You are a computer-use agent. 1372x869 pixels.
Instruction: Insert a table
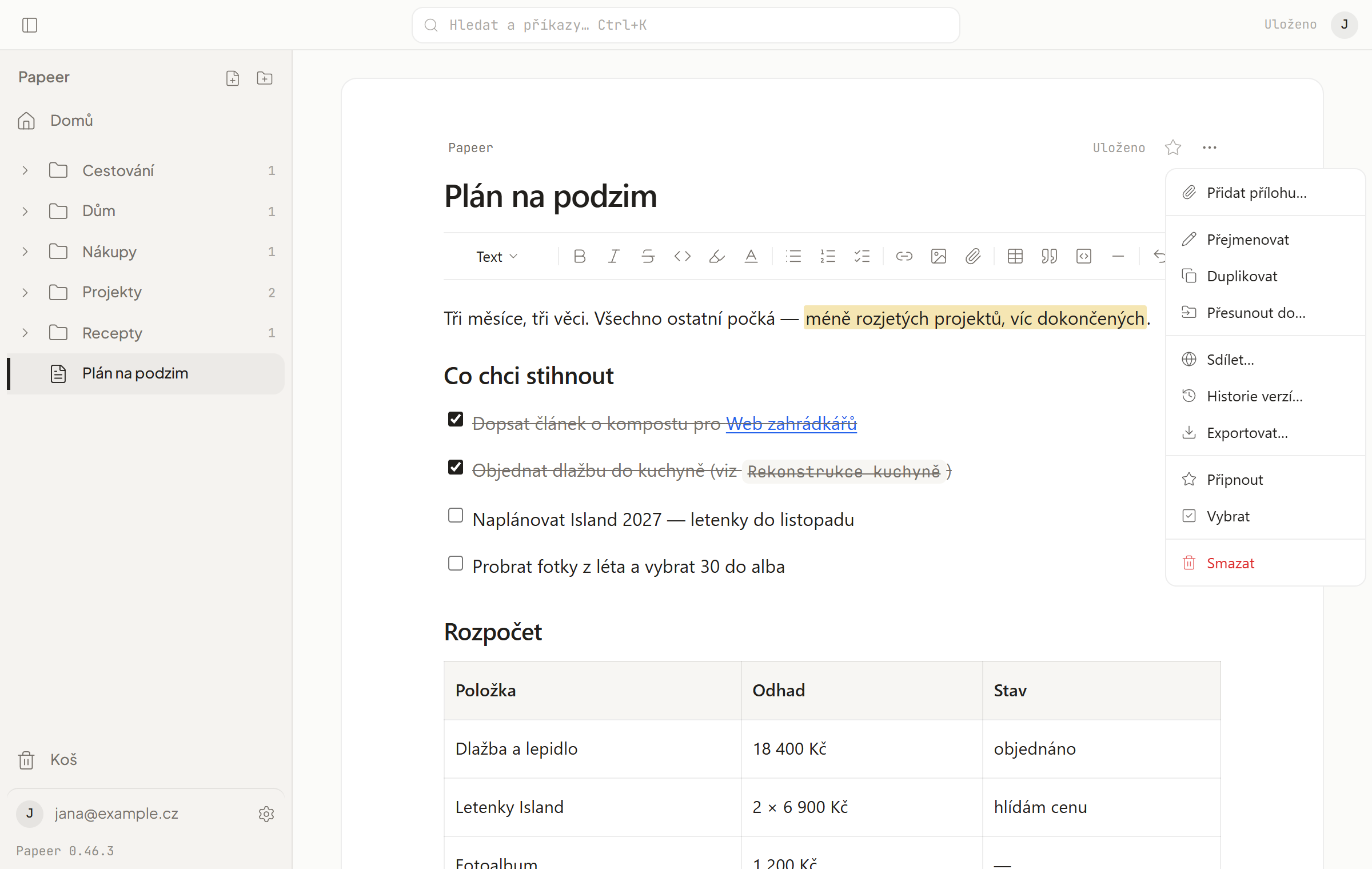tap(1015, 256)
